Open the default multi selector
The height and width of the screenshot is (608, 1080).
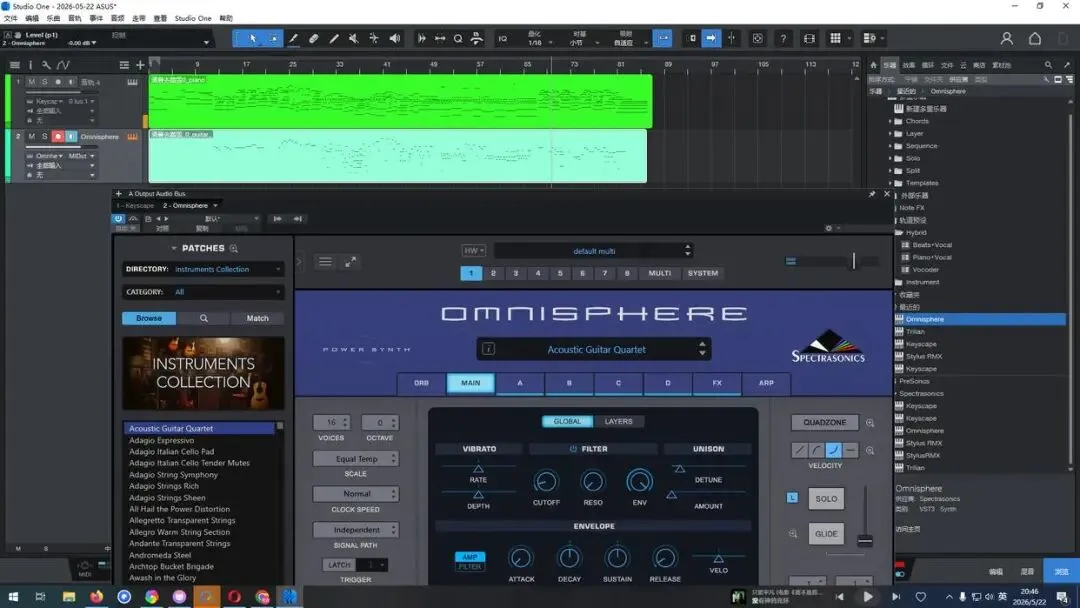[x=594, y=251]
